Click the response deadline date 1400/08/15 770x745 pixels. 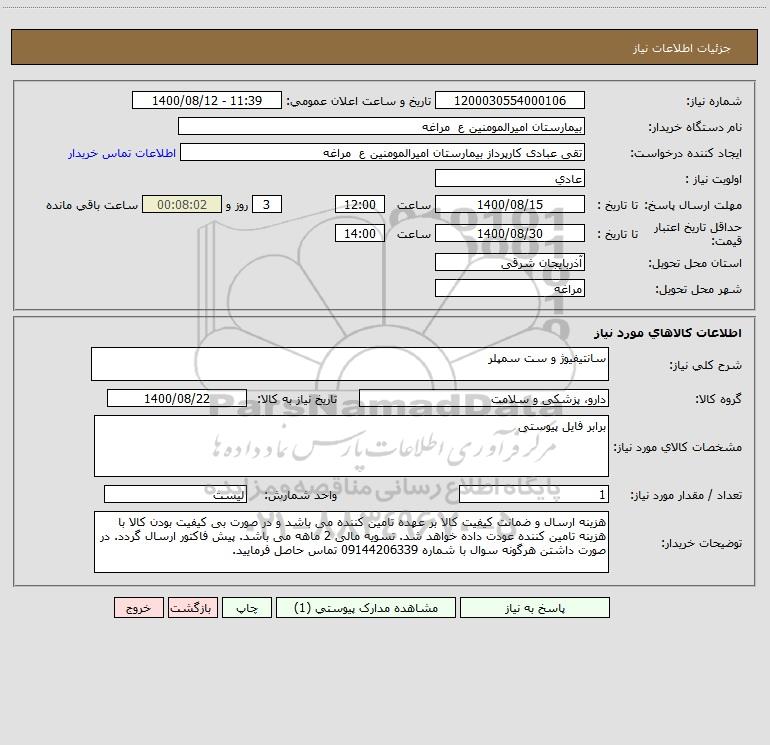[x=510, y=204]
